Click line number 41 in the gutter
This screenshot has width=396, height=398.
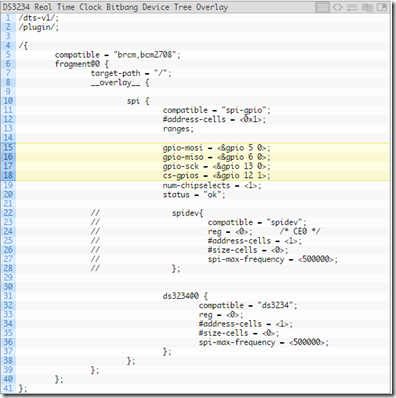(x=8, y=389)
